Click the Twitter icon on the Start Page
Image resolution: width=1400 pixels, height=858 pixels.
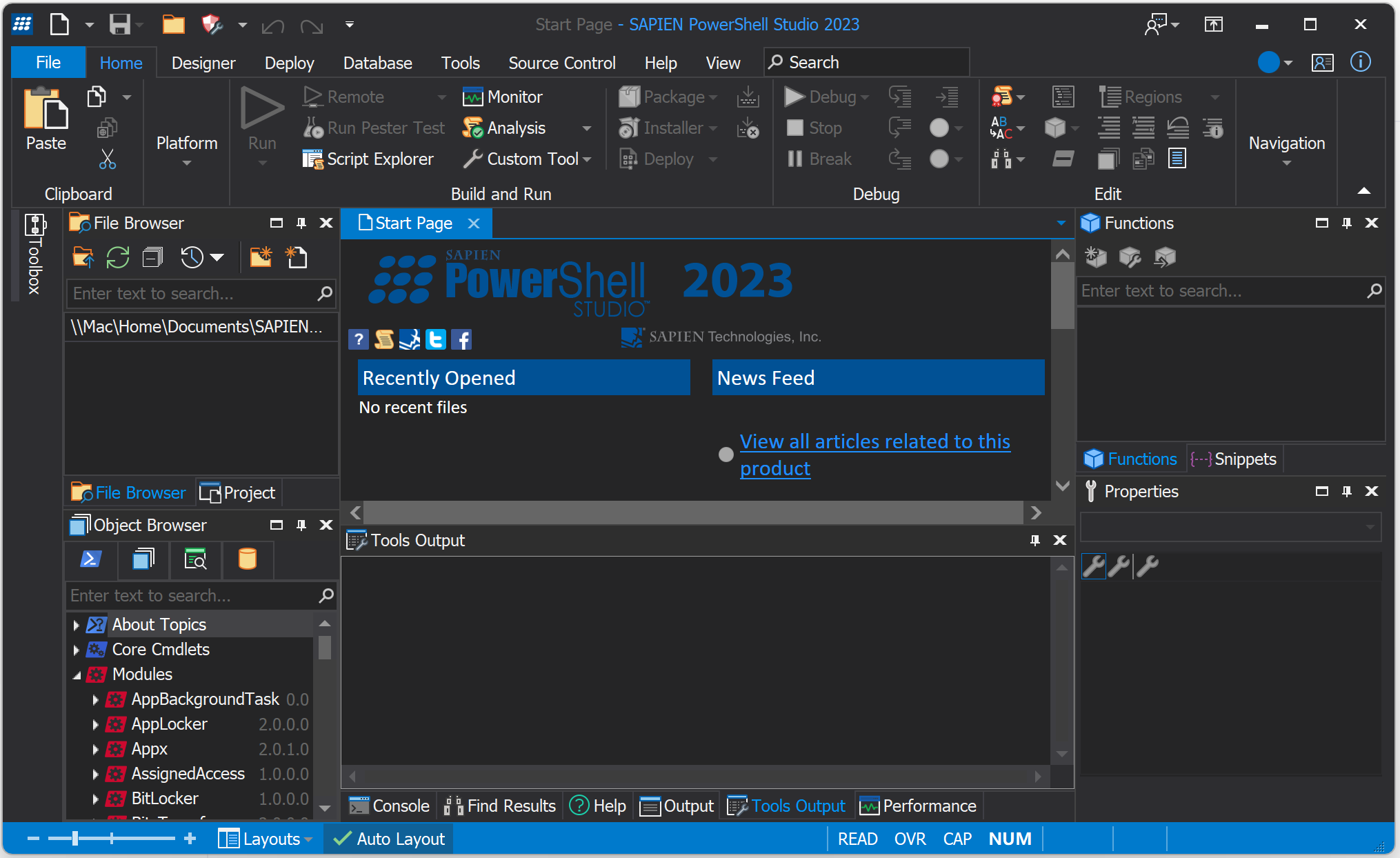point(435,339)
